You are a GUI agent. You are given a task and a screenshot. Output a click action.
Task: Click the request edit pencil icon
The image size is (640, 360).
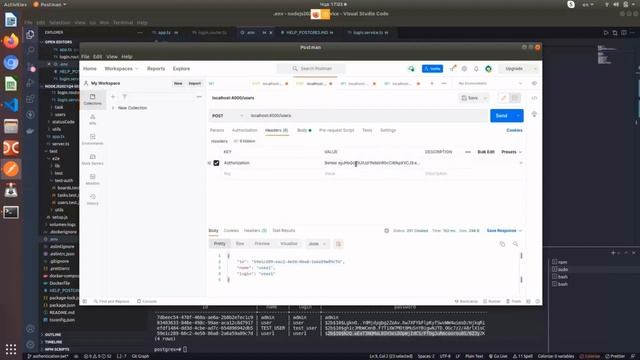tap(504, 98)
